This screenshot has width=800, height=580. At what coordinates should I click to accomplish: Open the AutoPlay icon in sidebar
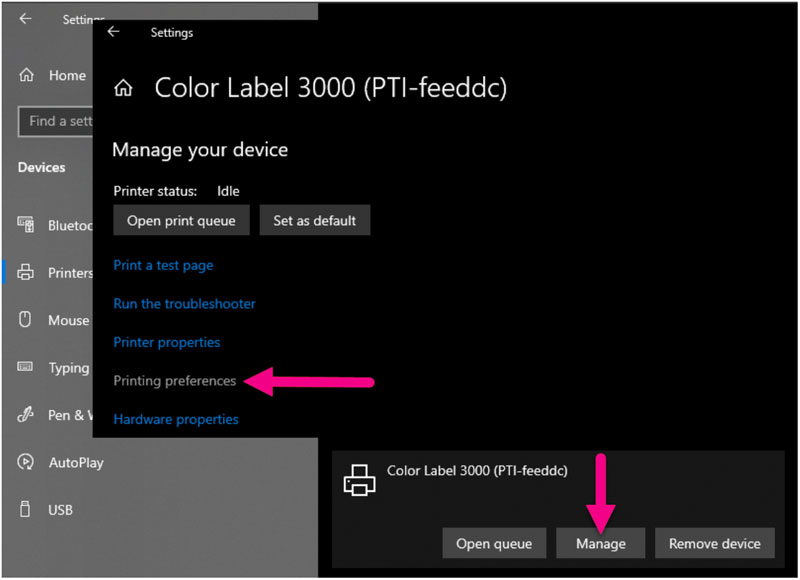coord(26,462)
